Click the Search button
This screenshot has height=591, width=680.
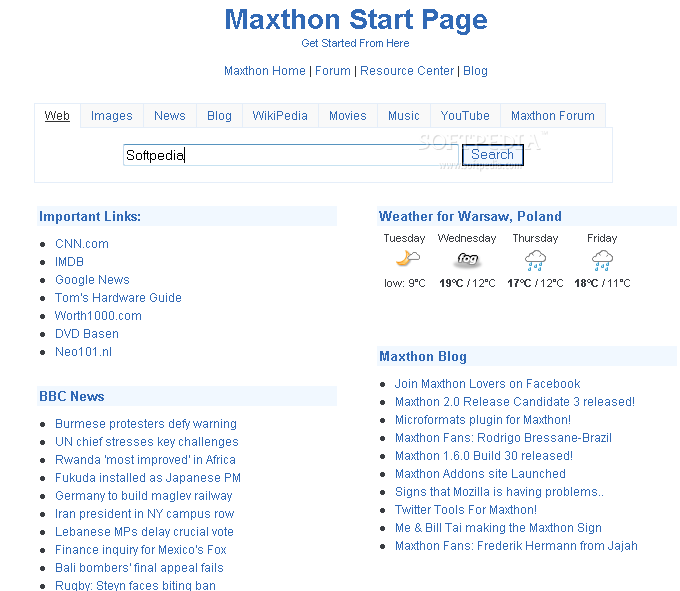tap(493, 155)
